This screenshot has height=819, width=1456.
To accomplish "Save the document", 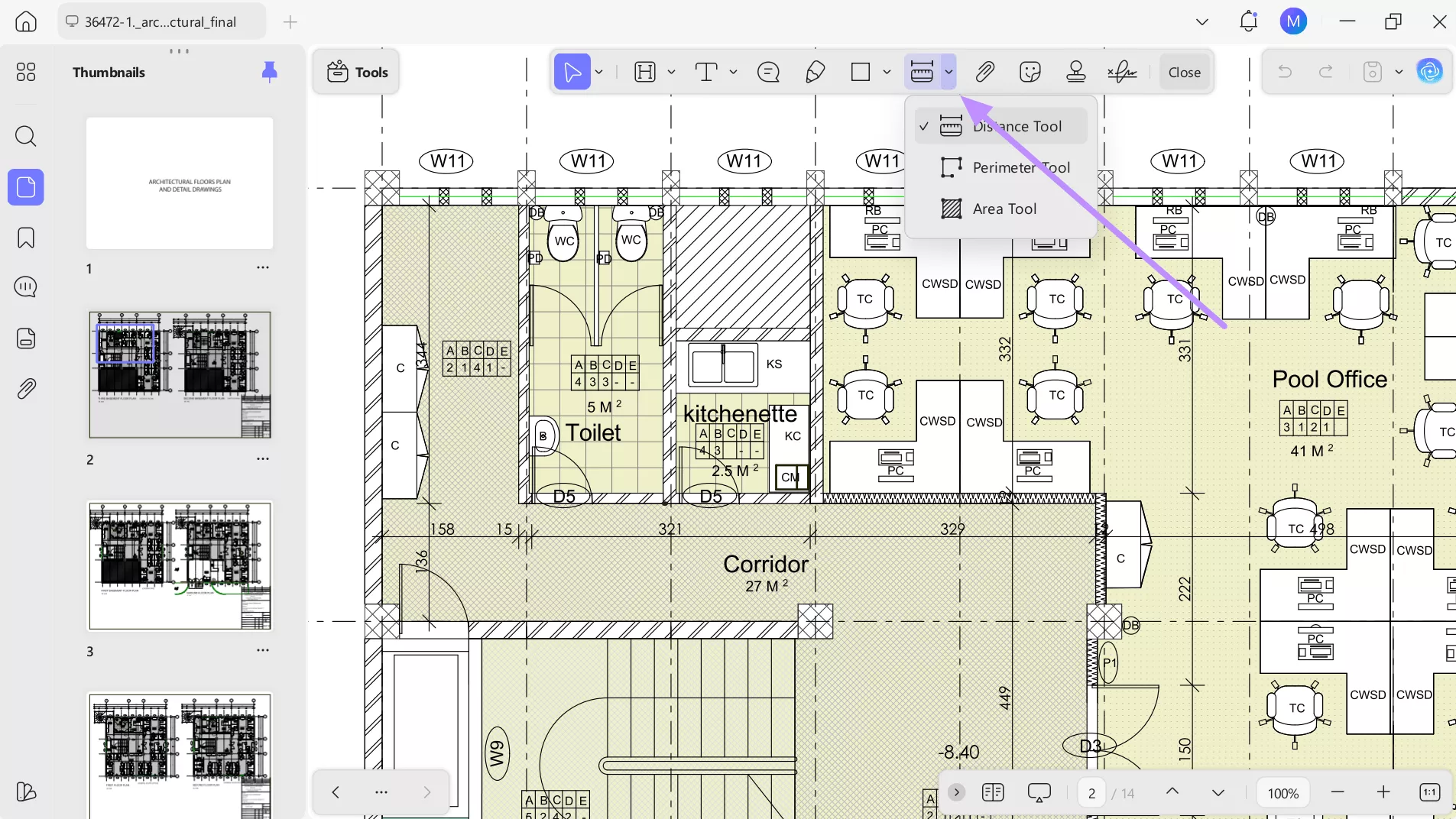I will [1373, 72].
